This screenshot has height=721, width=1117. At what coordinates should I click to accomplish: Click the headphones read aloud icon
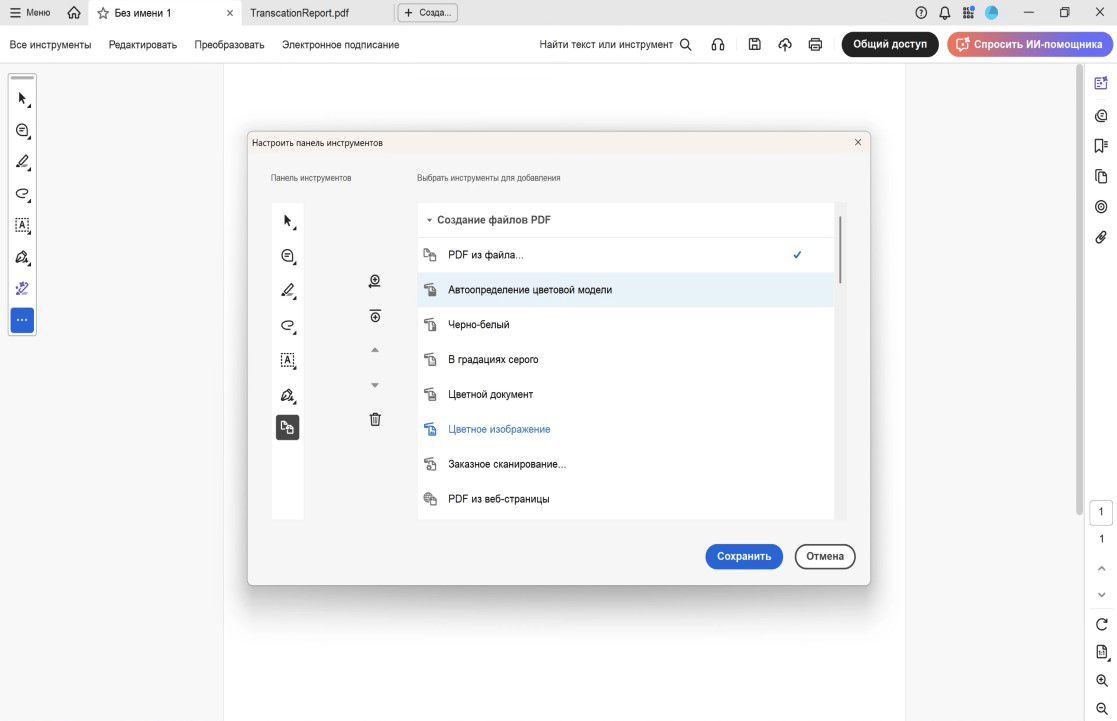[718, 44]
